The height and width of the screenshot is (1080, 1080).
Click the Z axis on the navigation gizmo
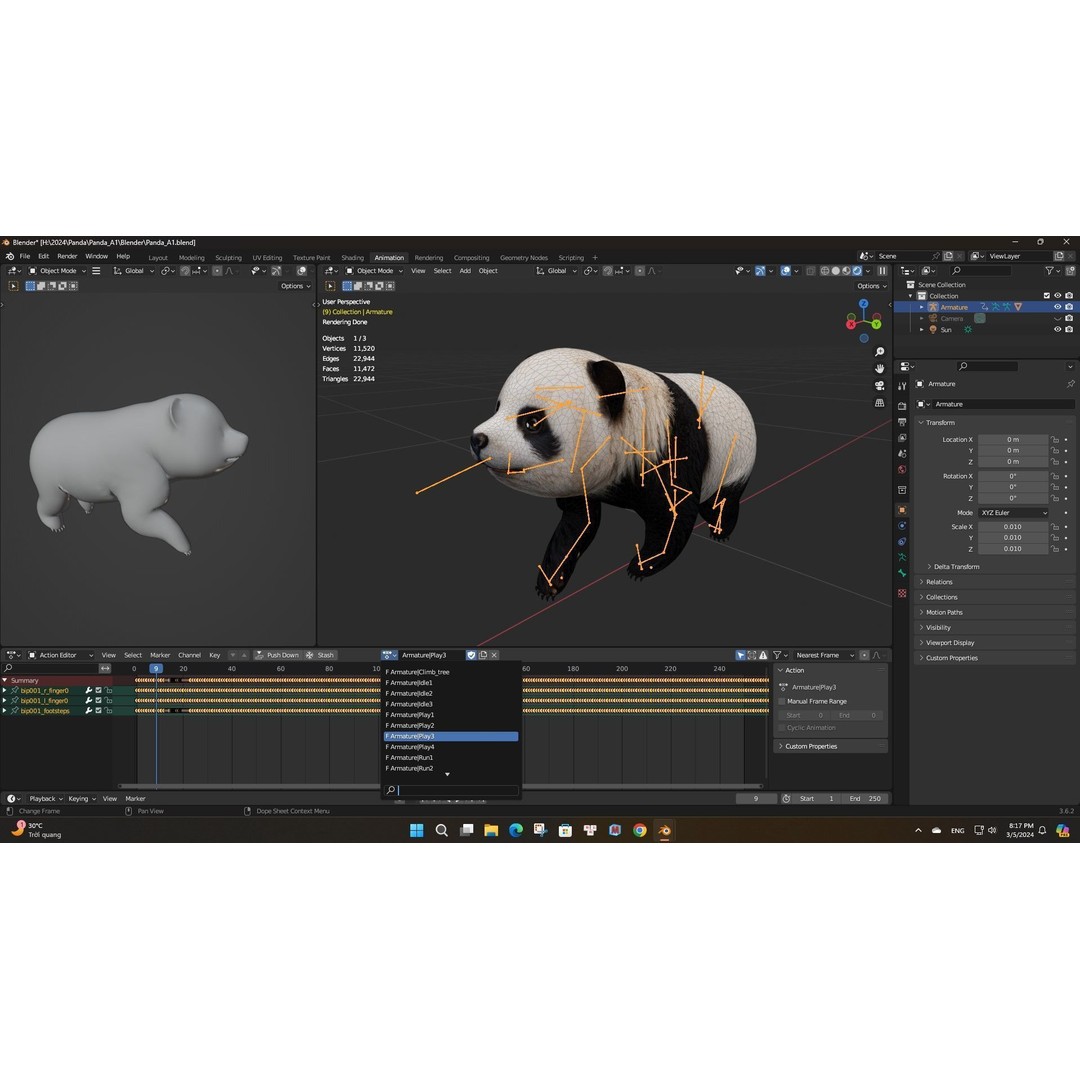(x=864, y=304)
